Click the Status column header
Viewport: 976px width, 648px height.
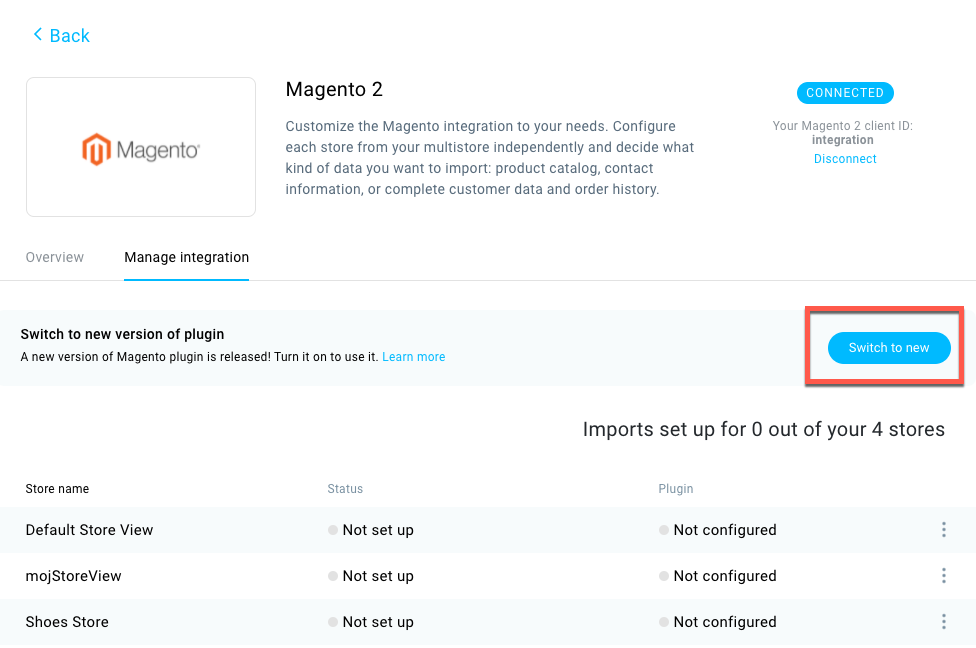pos(345,489)
